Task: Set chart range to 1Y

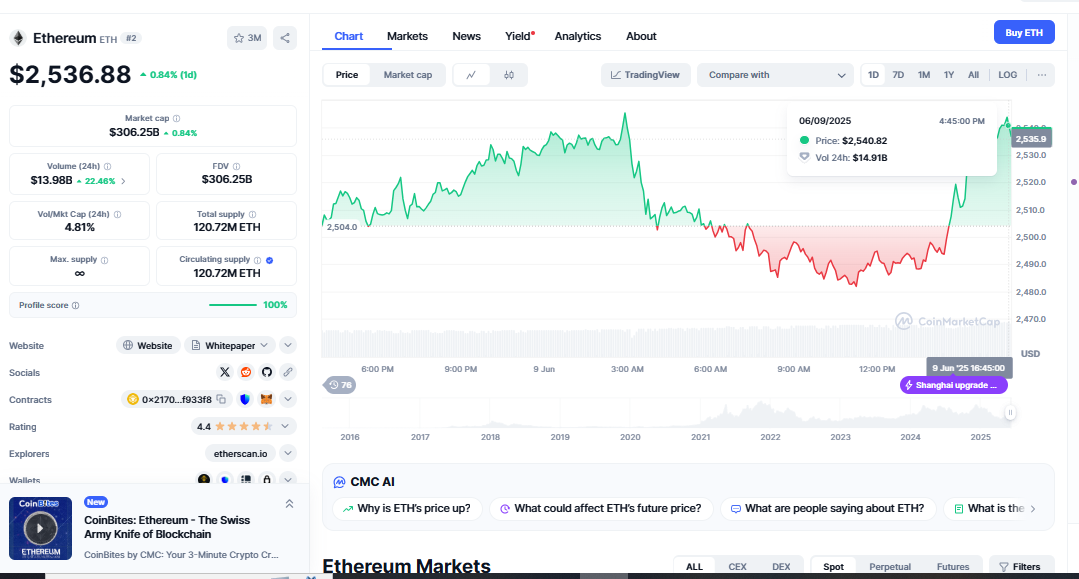Action: pos(949,75)
